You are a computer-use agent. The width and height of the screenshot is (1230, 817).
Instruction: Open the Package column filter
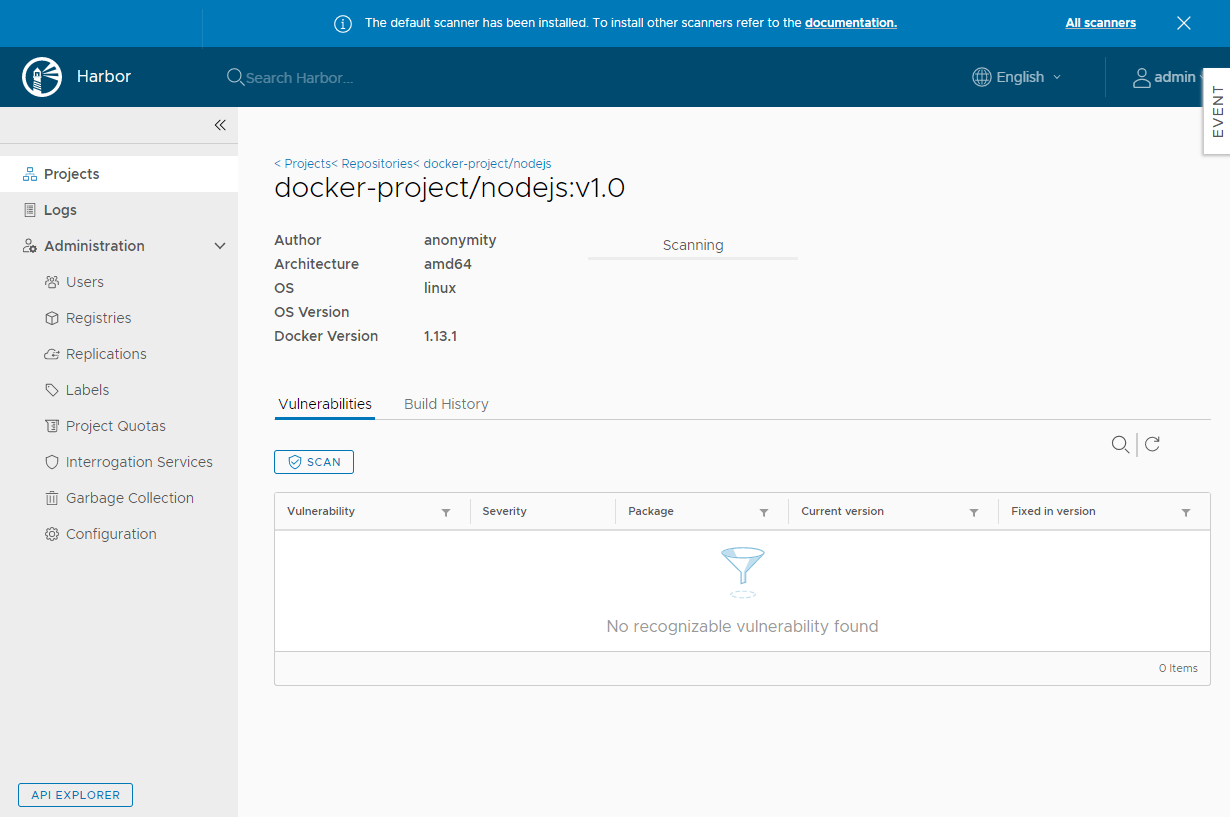click(764, 512)
